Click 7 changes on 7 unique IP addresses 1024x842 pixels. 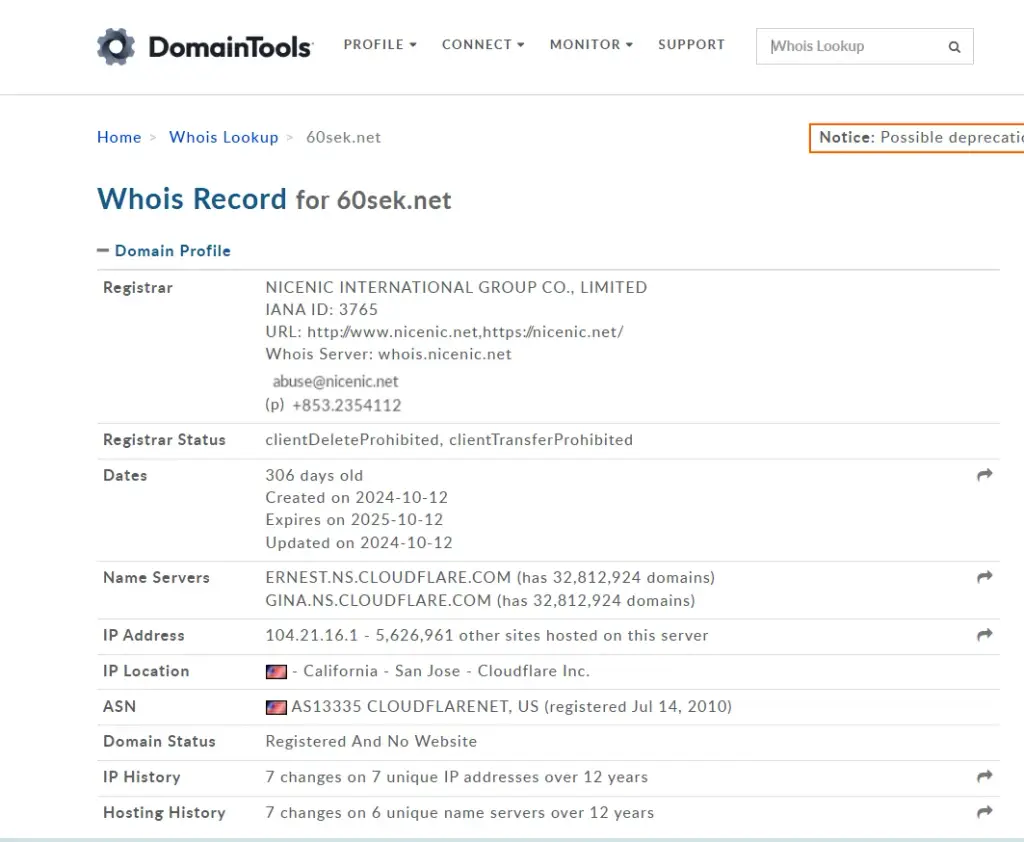coord(456,777)
